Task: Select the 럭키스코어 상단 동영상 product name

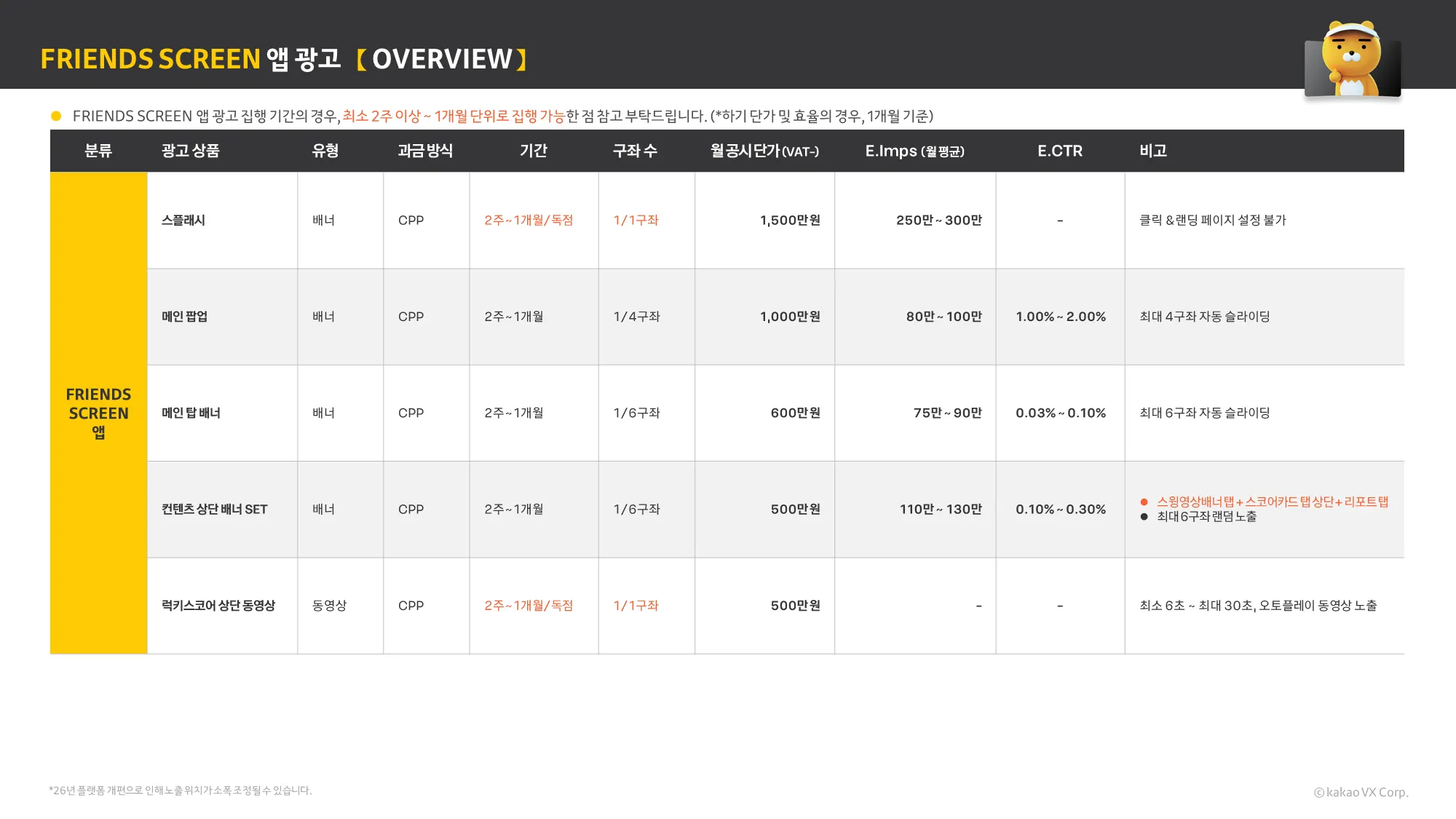Action: [x=218, y=606]
